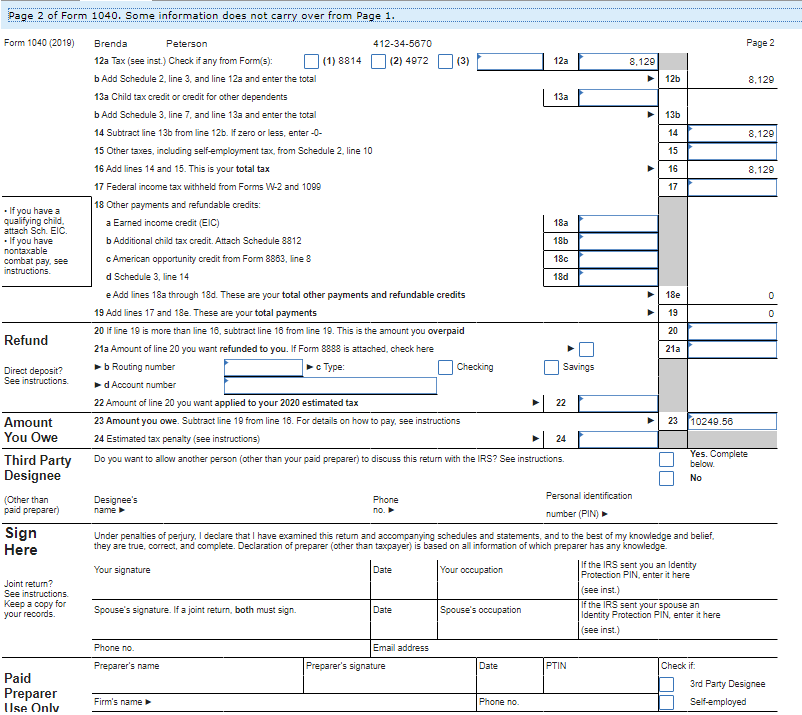Click the line 17 federal tax withheld field
The height and width of the screenshot is (715, 802).
[x=732, y=187]
